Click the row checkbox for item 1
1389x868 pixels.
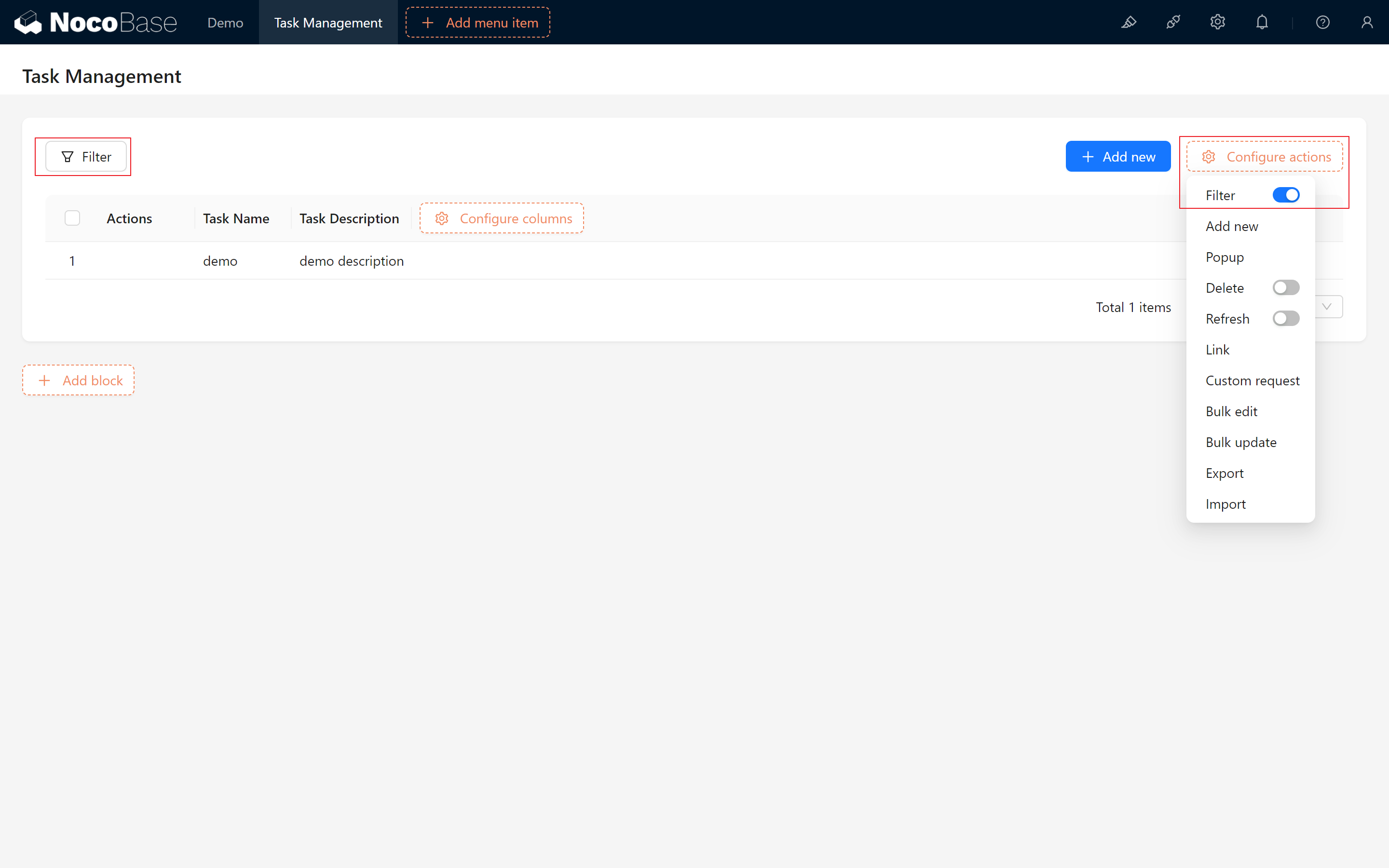click(x=72, y=260)
